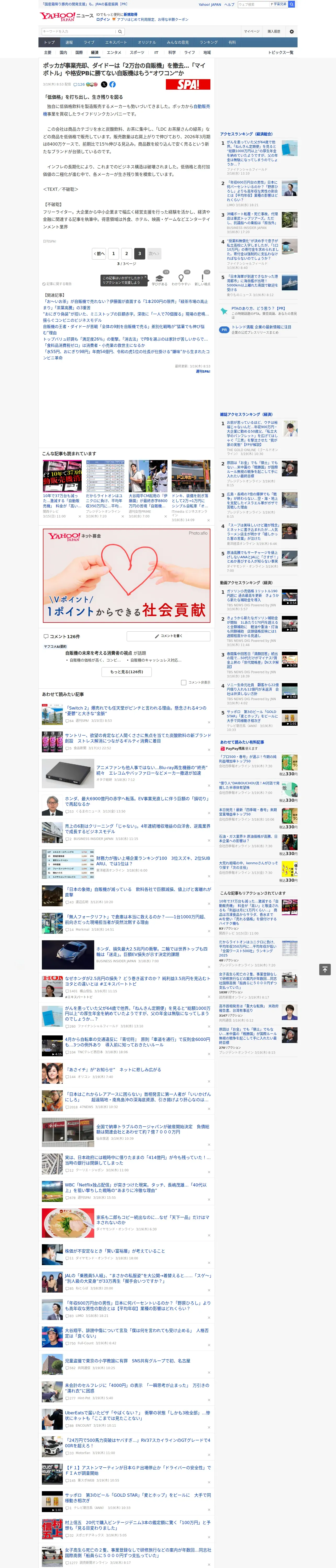The width and height of the screenshot is (336, 1568).
Task: Select the ライブ tab
Action: pyautogui.click(x=89, y=43)
